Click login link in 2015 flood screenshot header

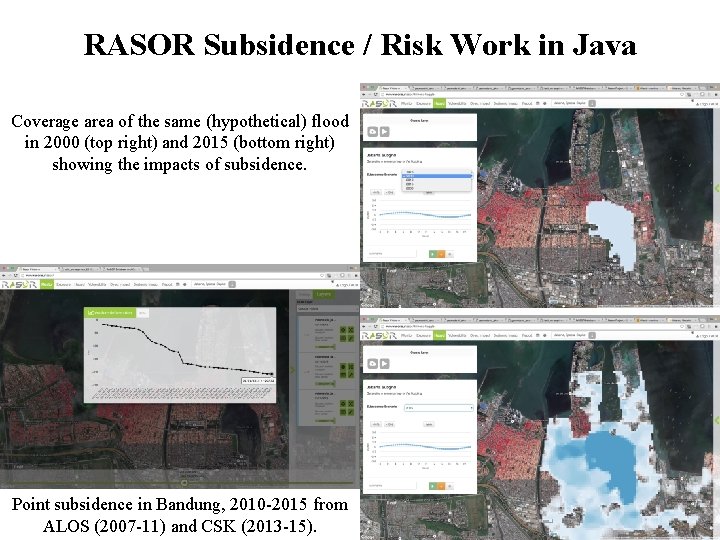[707, 336]
